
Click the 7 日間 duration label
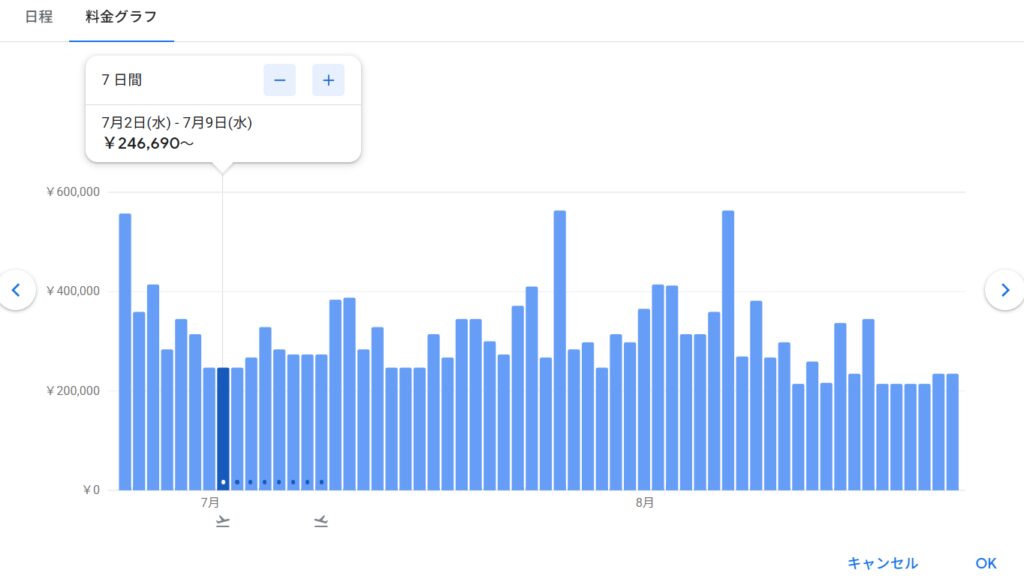121,80
